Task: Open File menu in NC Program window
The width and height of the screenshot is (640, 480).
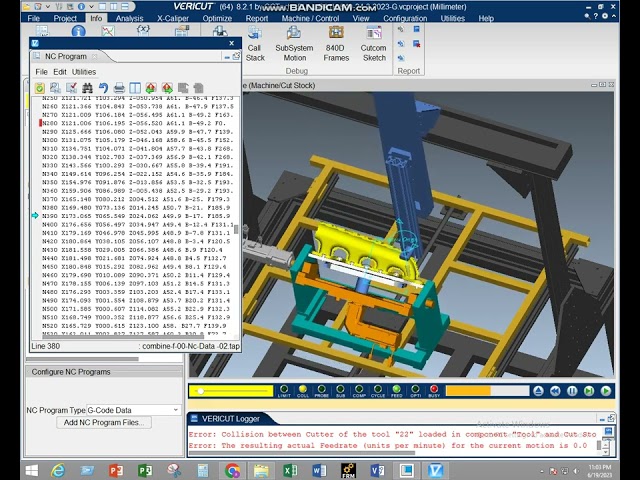Action: (41, 72)
